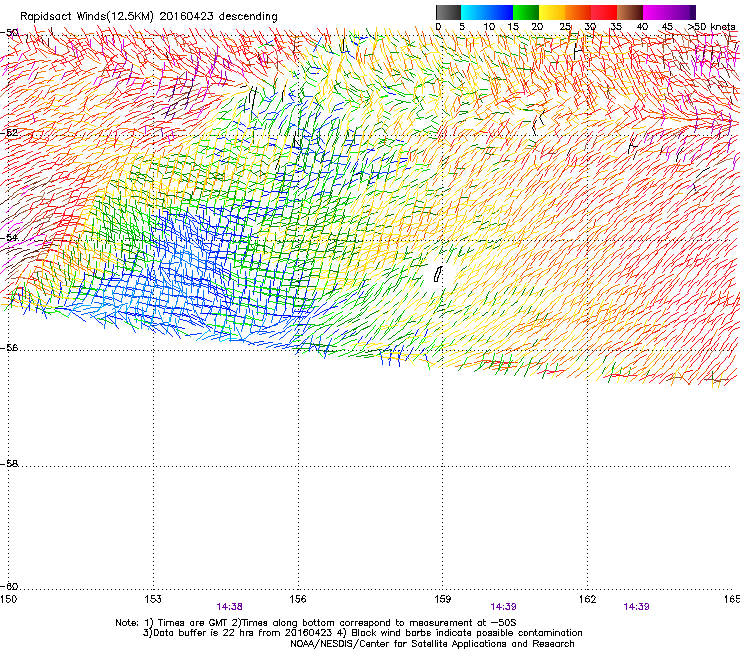Pick the orange 25-30 knots legend swatch
This screenshot has width=740, height=650.
(x=578, y=12)
